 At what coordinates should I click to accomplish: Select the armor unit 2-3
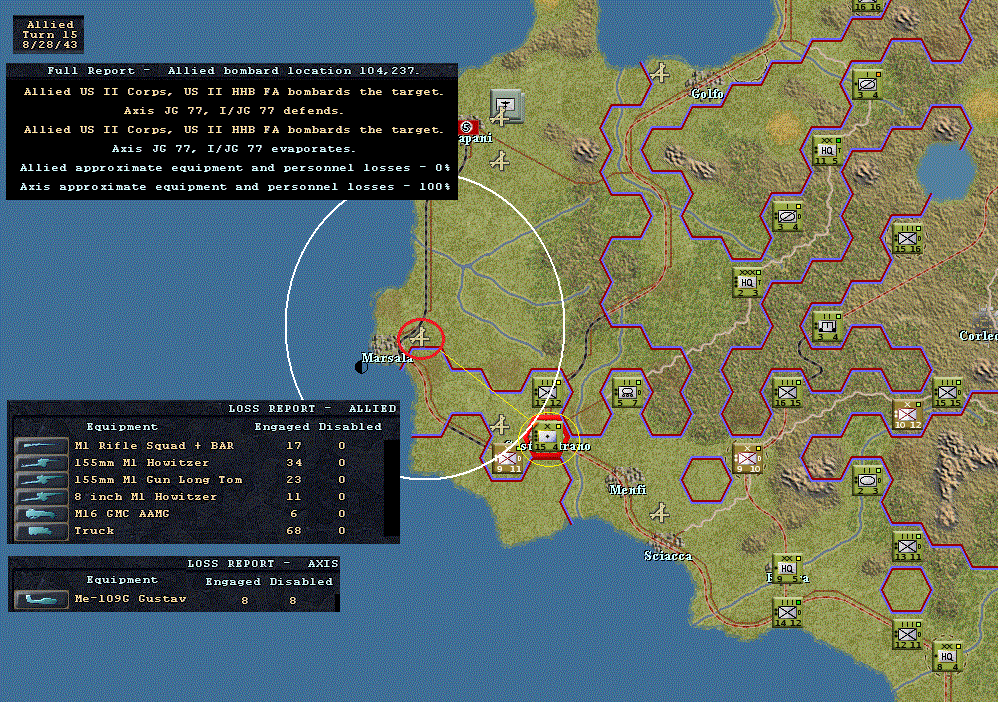(x=868, y=482)
